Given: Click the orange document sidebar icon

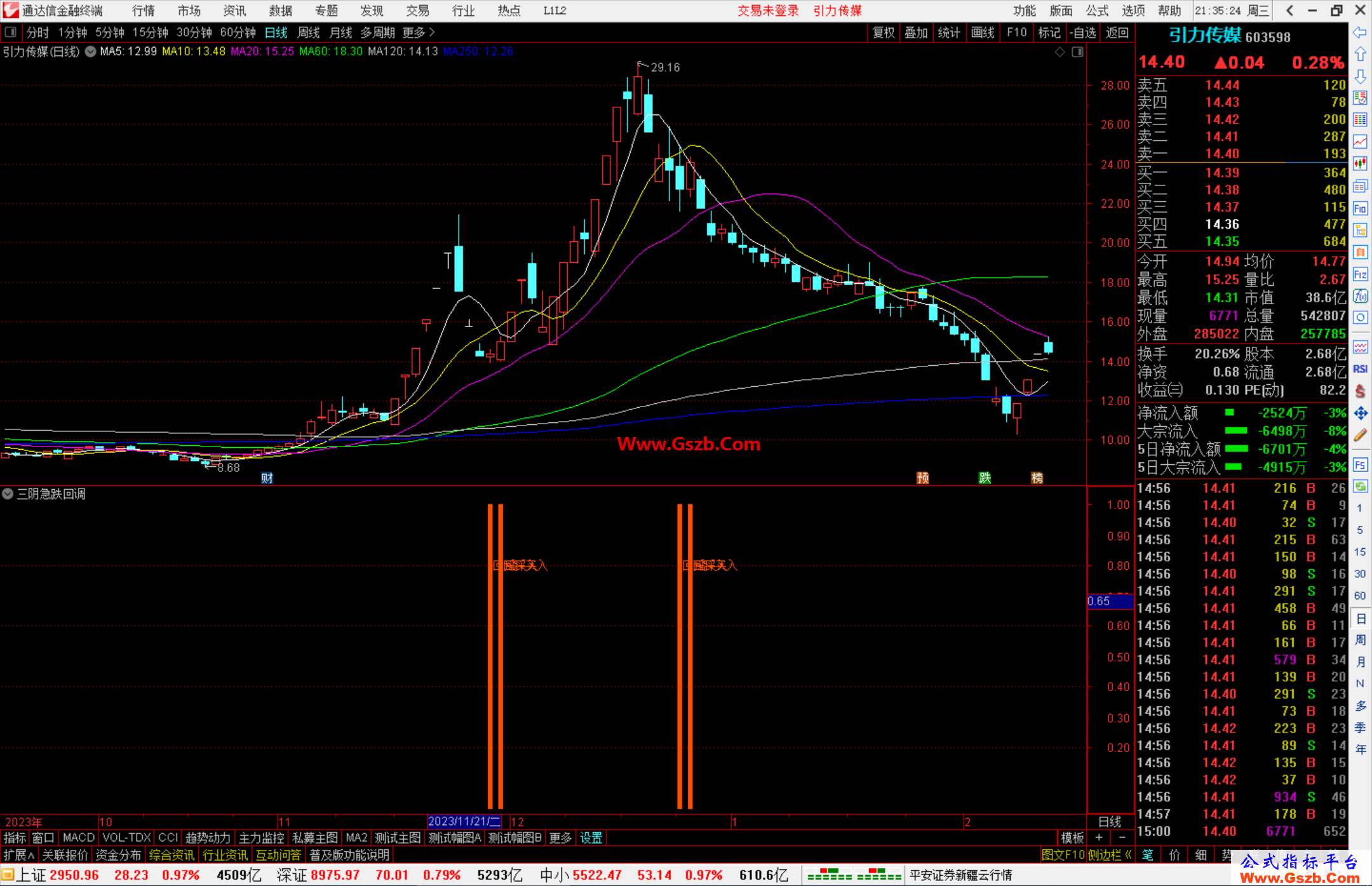Looking at the screenshot, I should pyautogui.click(x=1360, y=252).
